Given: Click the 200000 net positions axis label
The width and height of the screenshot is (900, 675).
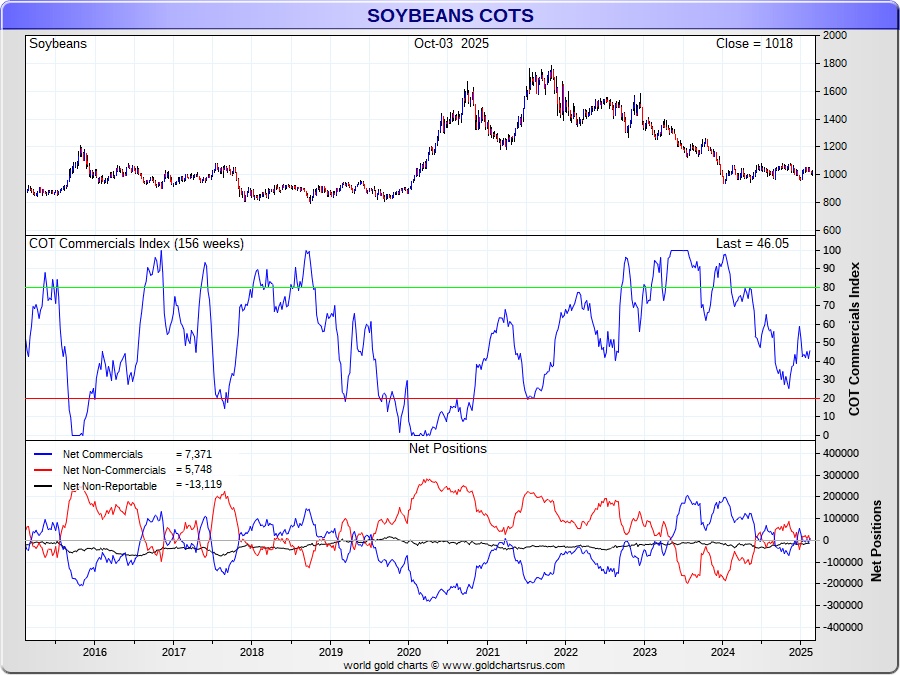Looking at the screenshot, I should (841, 497).
